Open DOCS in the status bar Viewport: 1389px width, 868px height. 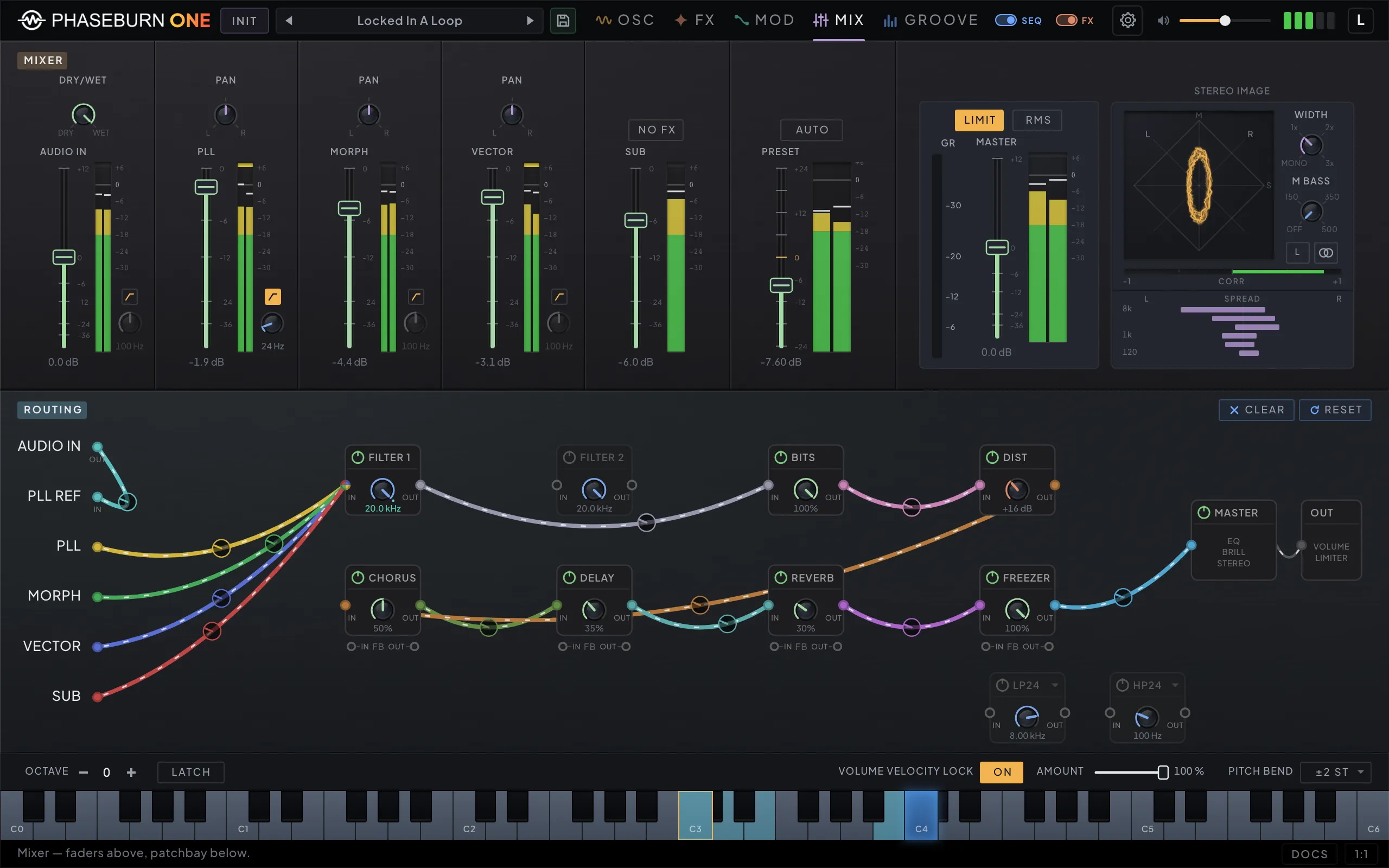(x=1309, y=854)
